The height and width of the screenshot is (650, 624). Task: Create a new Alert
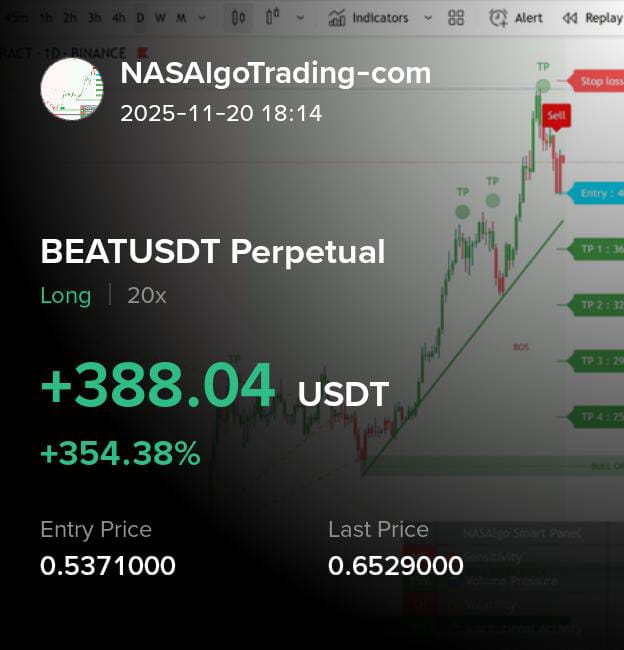(516, 18)
